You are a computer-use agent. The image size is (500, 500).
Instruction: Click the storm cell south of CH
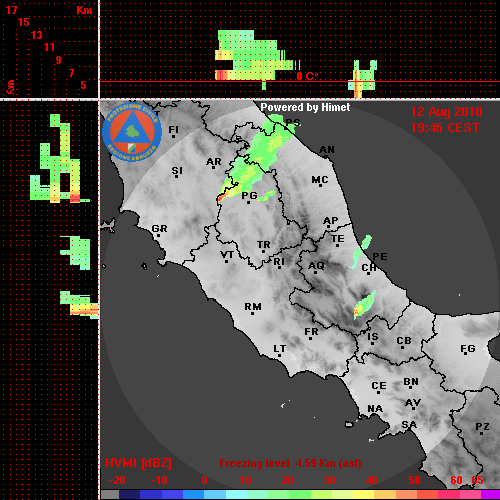click(364, 304)
